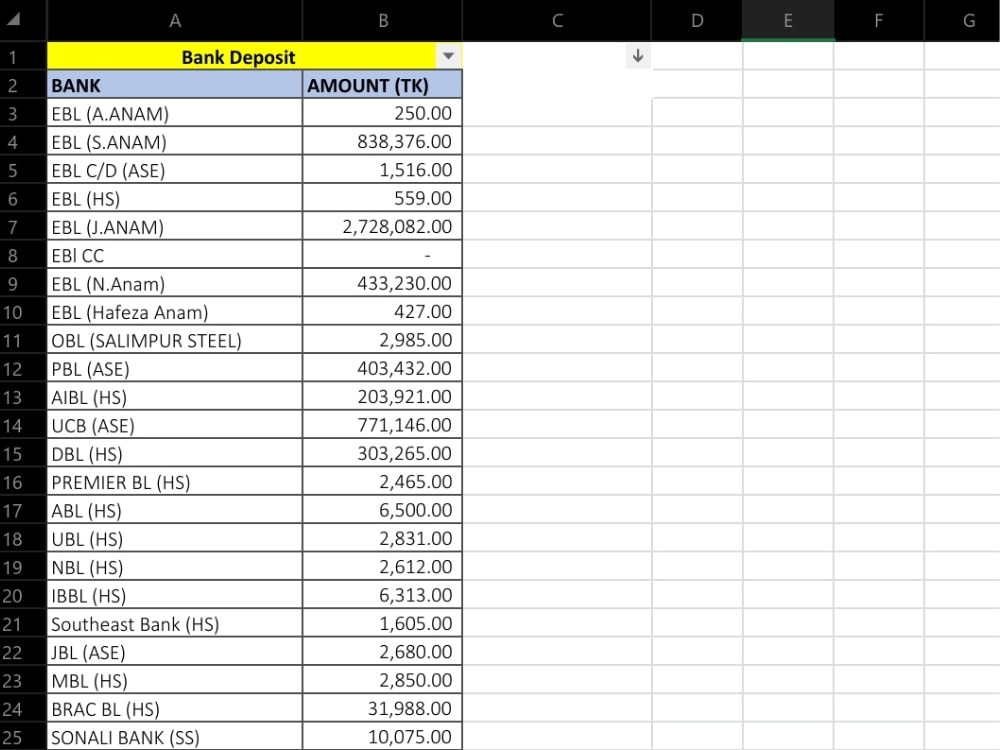
Task: Click the amount 2,985.00
Action: pyautogui.click(x=416, y=340)
